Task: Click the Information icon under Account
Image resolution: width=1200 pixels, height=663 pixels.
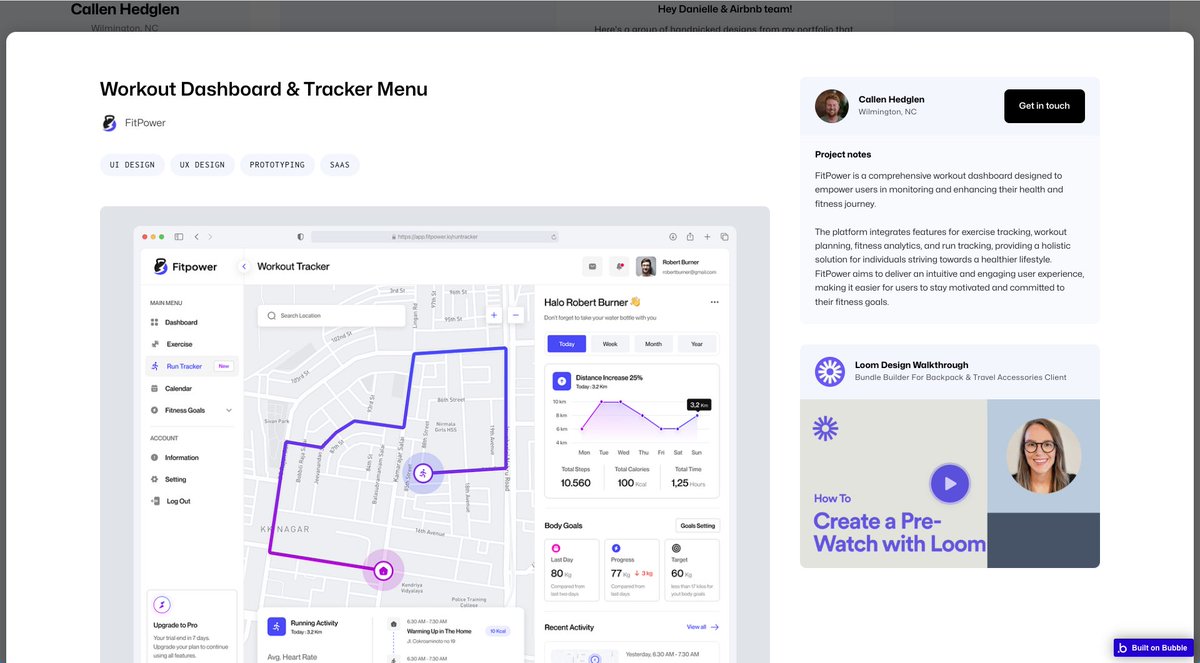Action: pyautogui.click(x=154, y=458)
